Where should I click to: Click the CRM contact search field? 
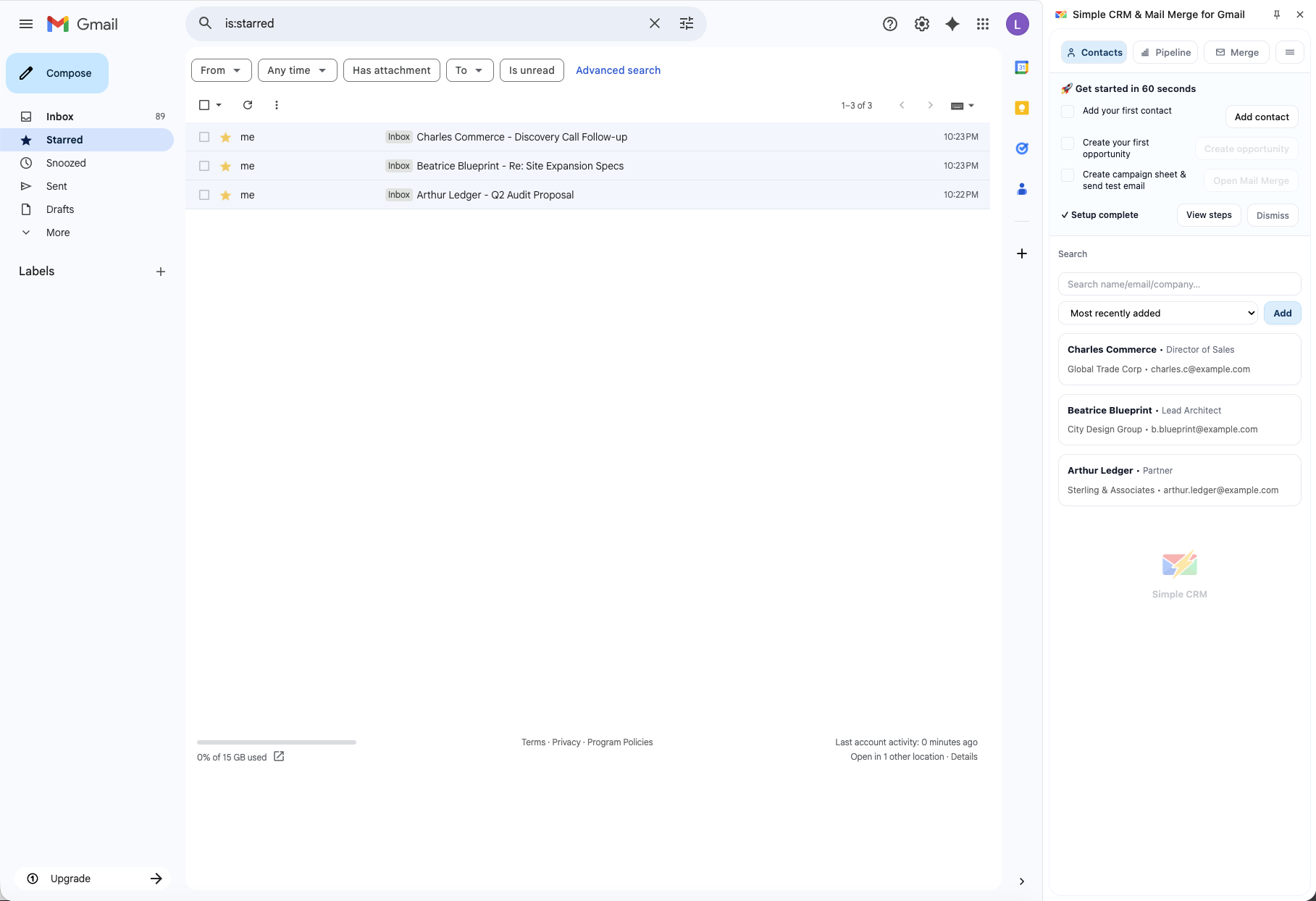(1178, 284)
